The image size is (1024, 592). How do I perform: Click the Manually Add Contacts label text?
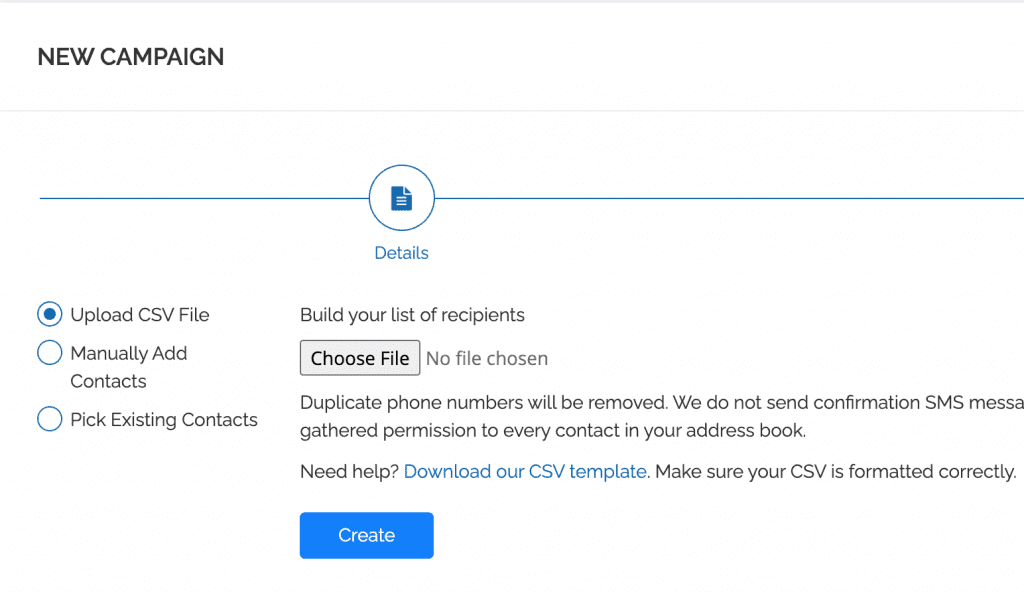(x=128, y=367)
